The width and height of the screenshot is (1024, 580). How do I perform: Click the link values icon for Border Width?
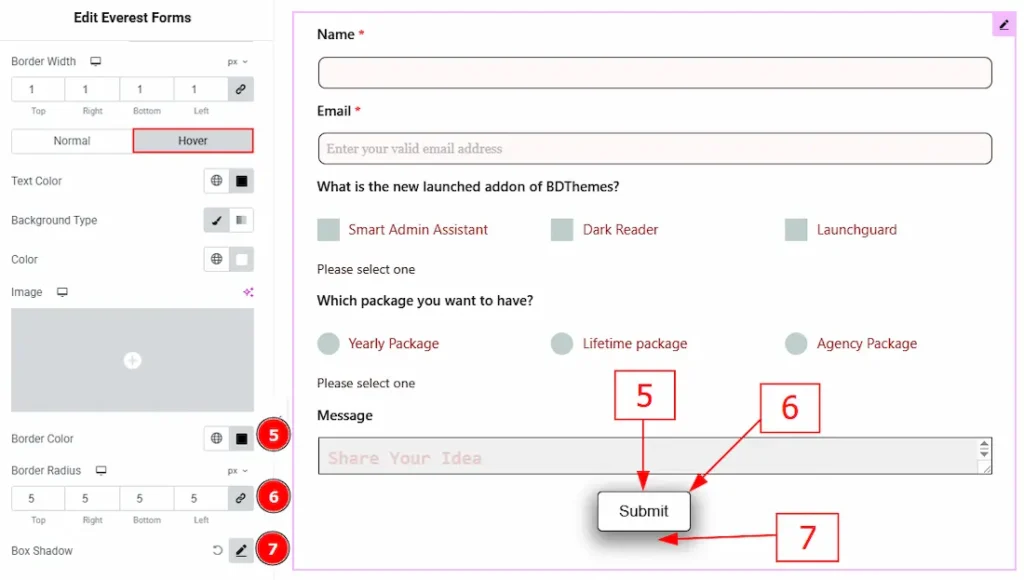point(240,90)
